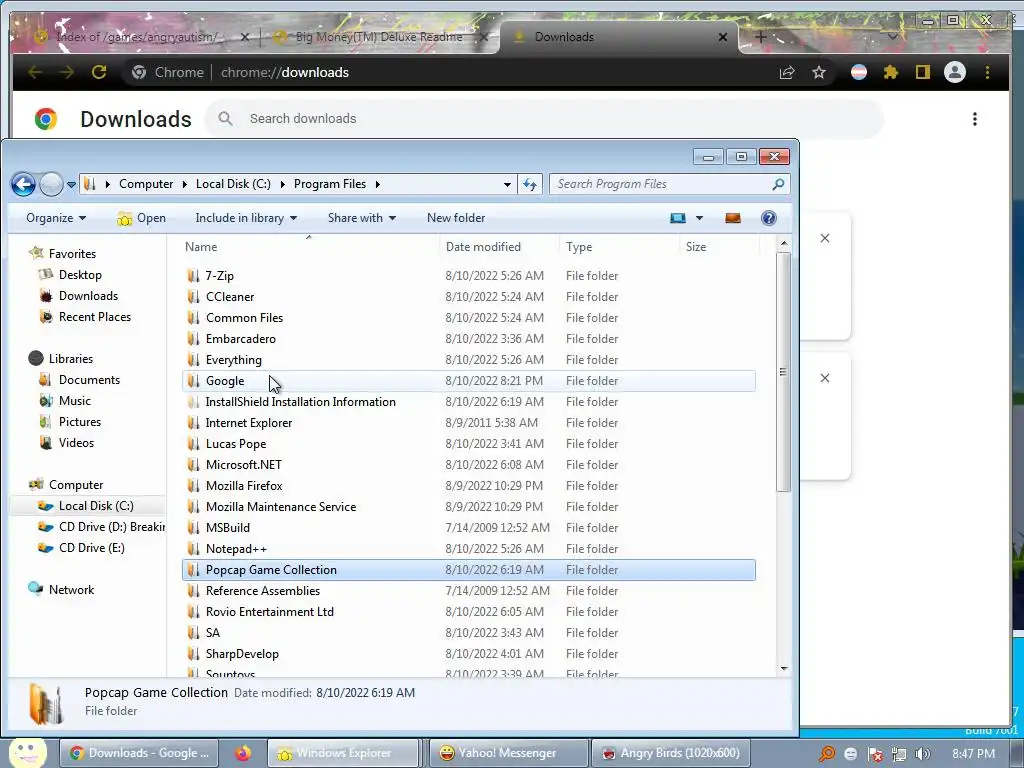Expand Share with dropdown

(362, 218)
